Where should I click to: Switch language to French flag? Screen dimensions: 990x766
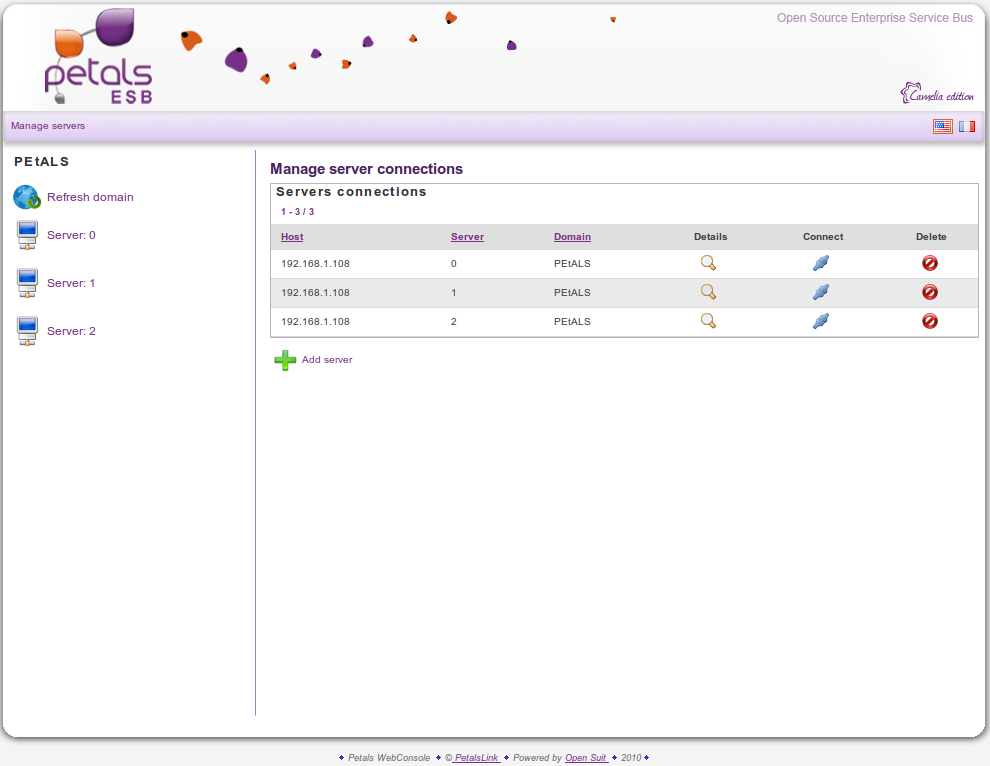(x=967, y=126)
